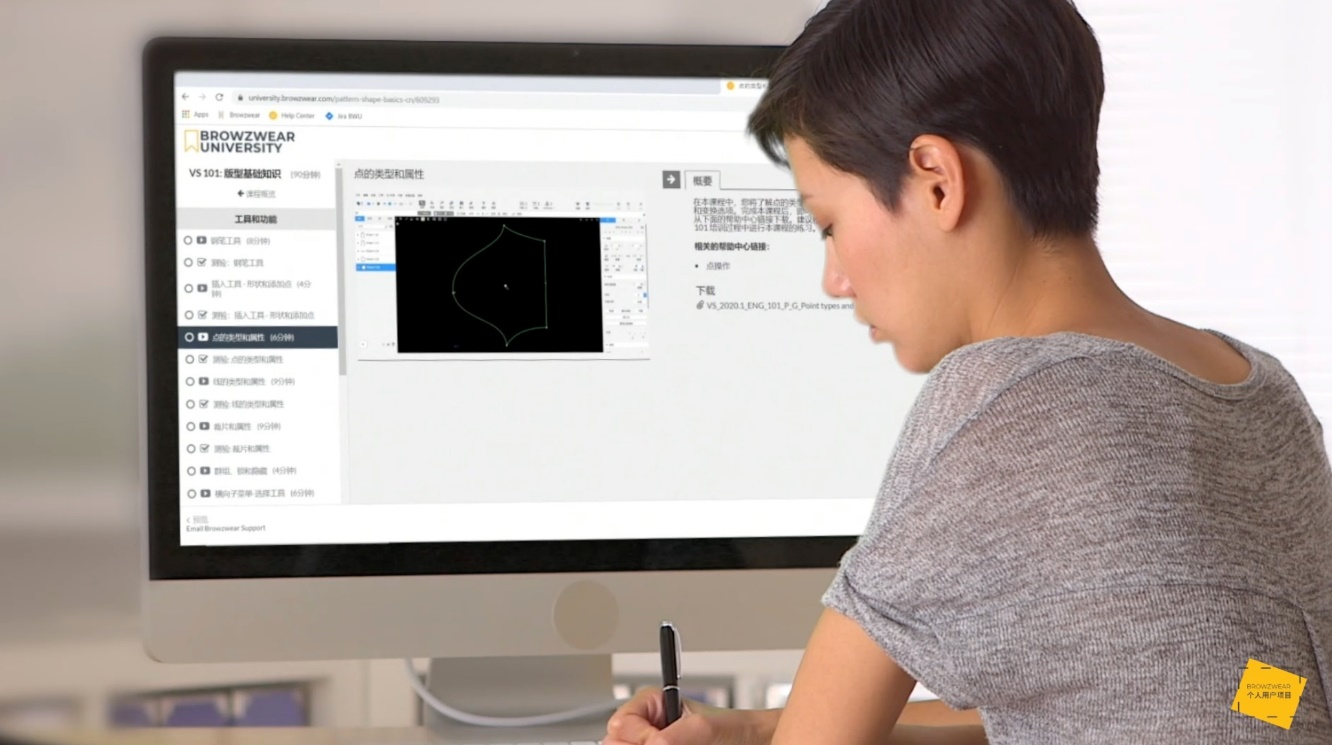Toggle the first lesson's completion circle (8分钟)

(188, 240)
